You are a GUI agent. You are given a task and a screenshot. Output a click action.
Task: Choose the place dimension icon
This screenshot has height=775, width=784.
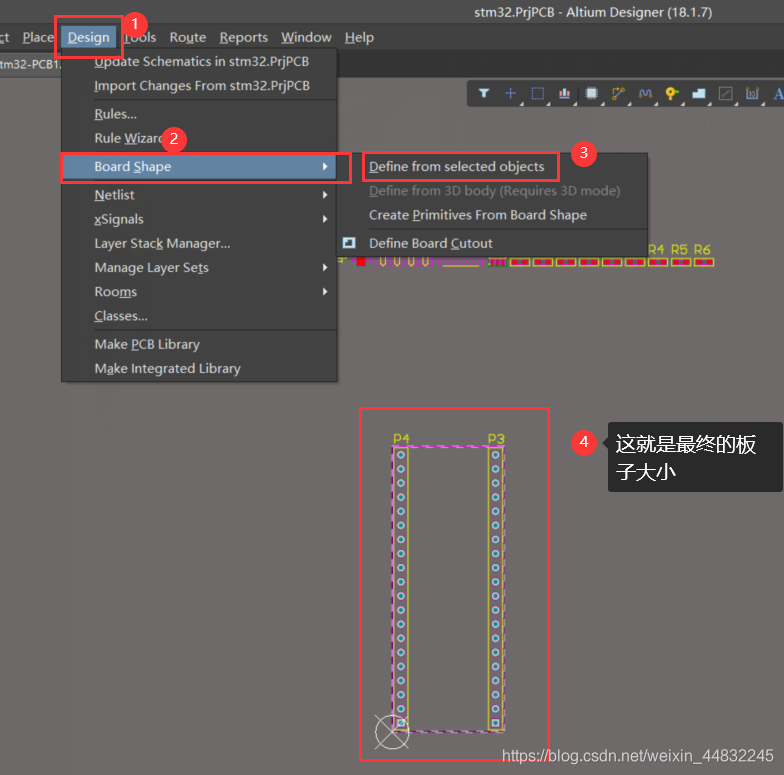click(x=752, y=93)
